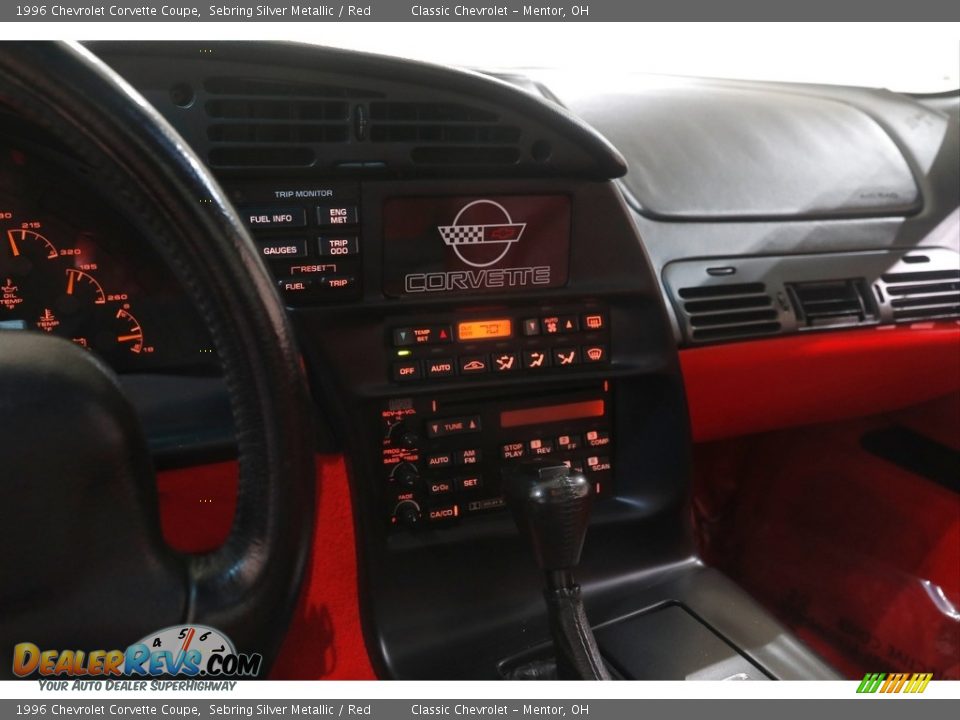Viewport: 960px width, 720px height.
Task: Reset the TRIP reading
Action: tap(338, 283)
